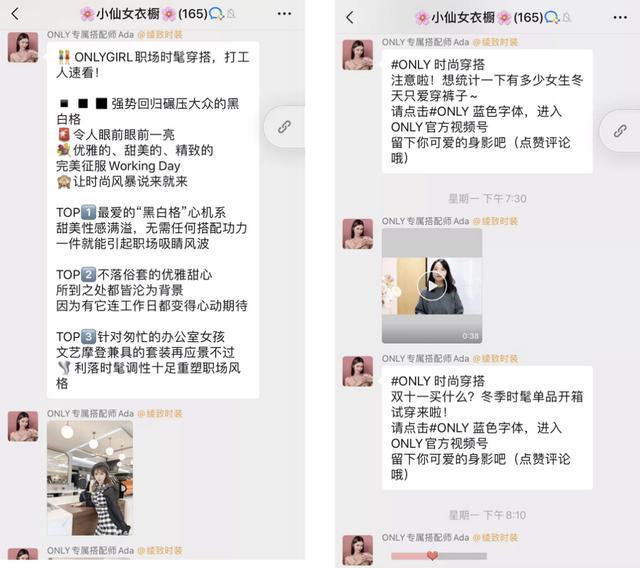Tap the floating link icon in left chat
The image size is (640, 568).
[x=284, y=127]
